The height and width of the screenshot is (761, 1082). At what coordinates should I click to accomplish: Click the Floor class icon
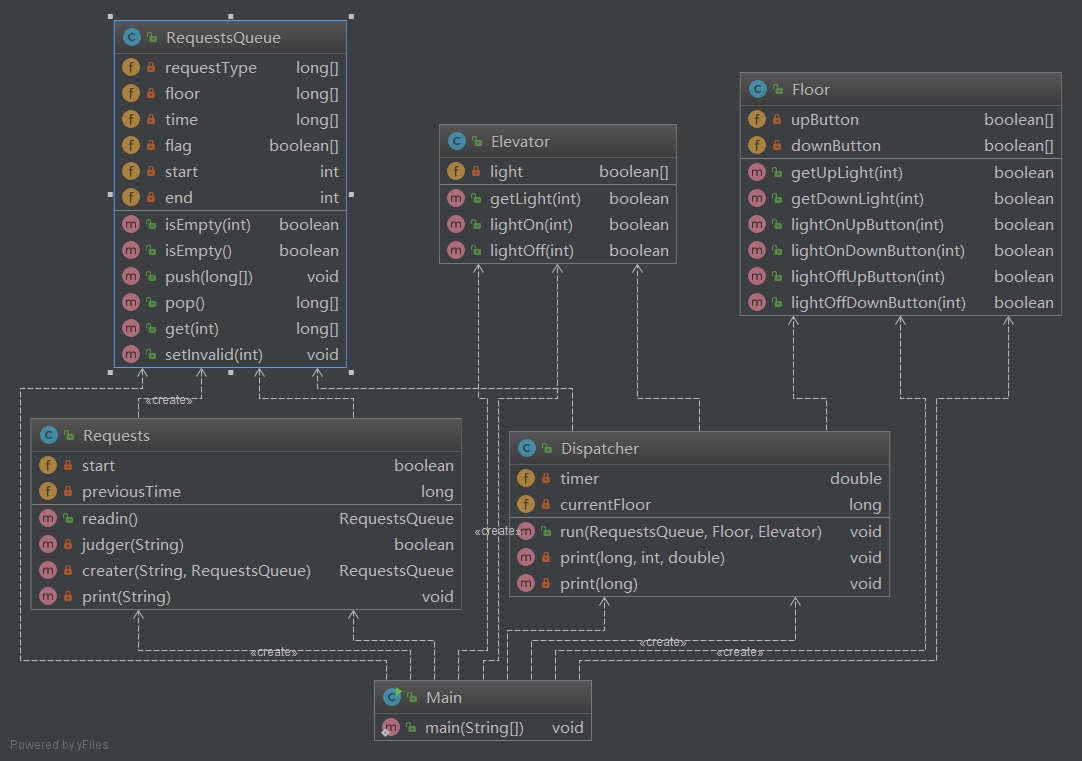758,90
